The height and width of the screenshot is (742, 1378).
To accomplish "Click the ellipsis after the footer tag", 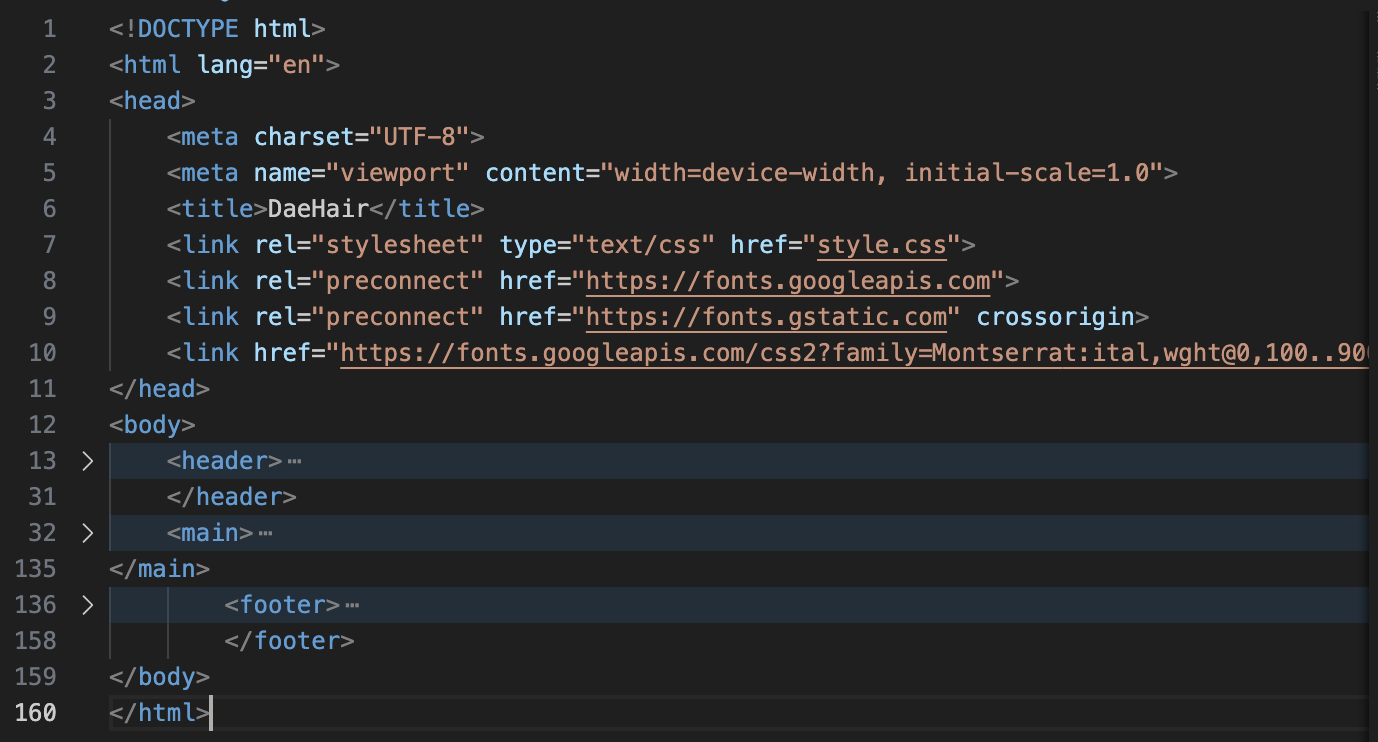I will coord(351,606).
